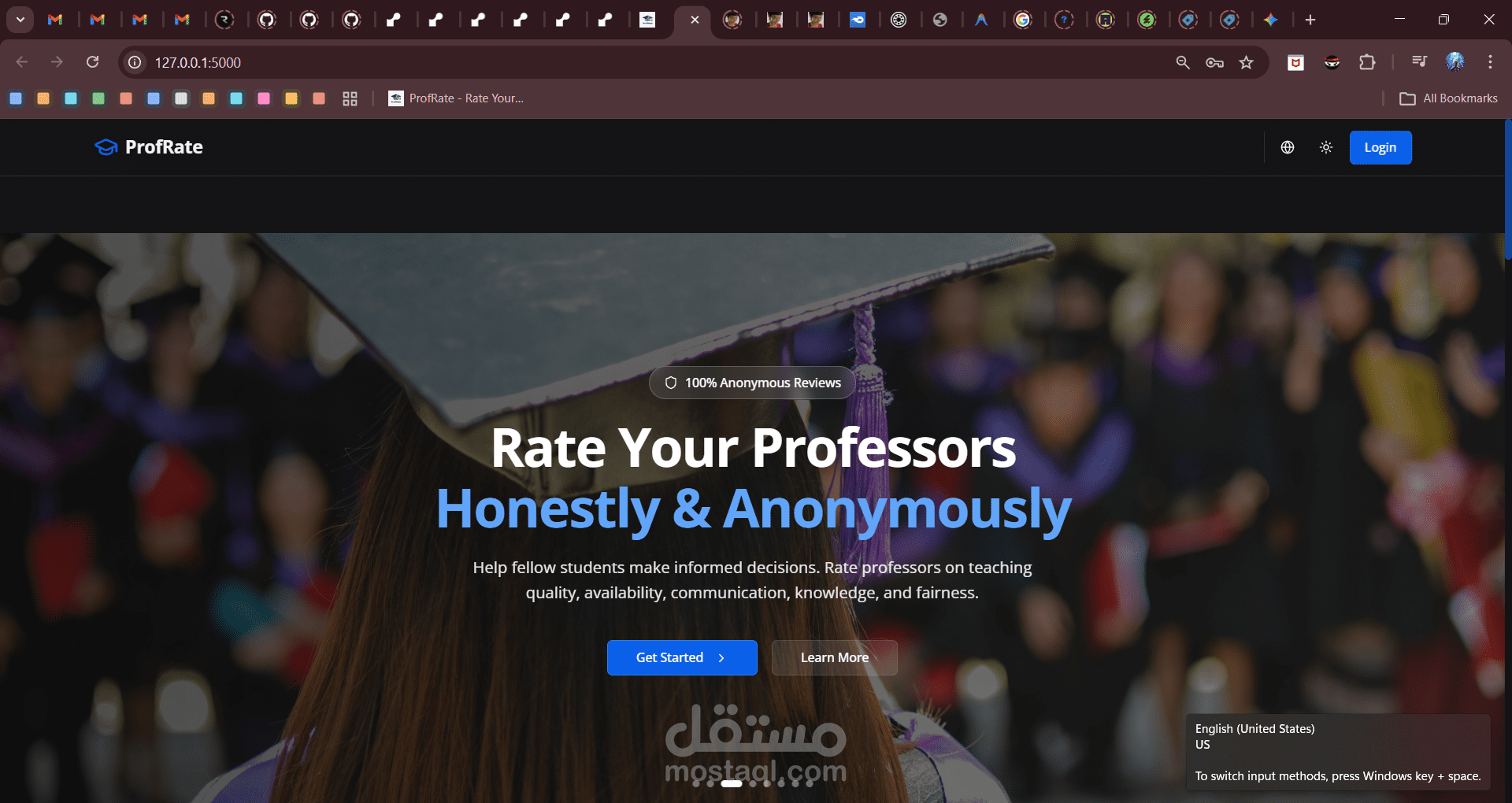Click the ProfRate brand name text

click(164, 147)
